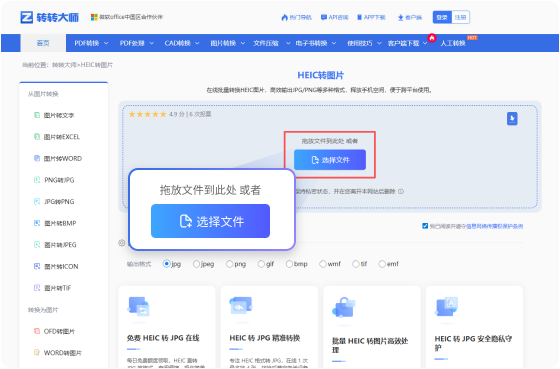Click the icon beside 图片转WORD
Viewport: 560px width, 369px height.
click(37, 158)
